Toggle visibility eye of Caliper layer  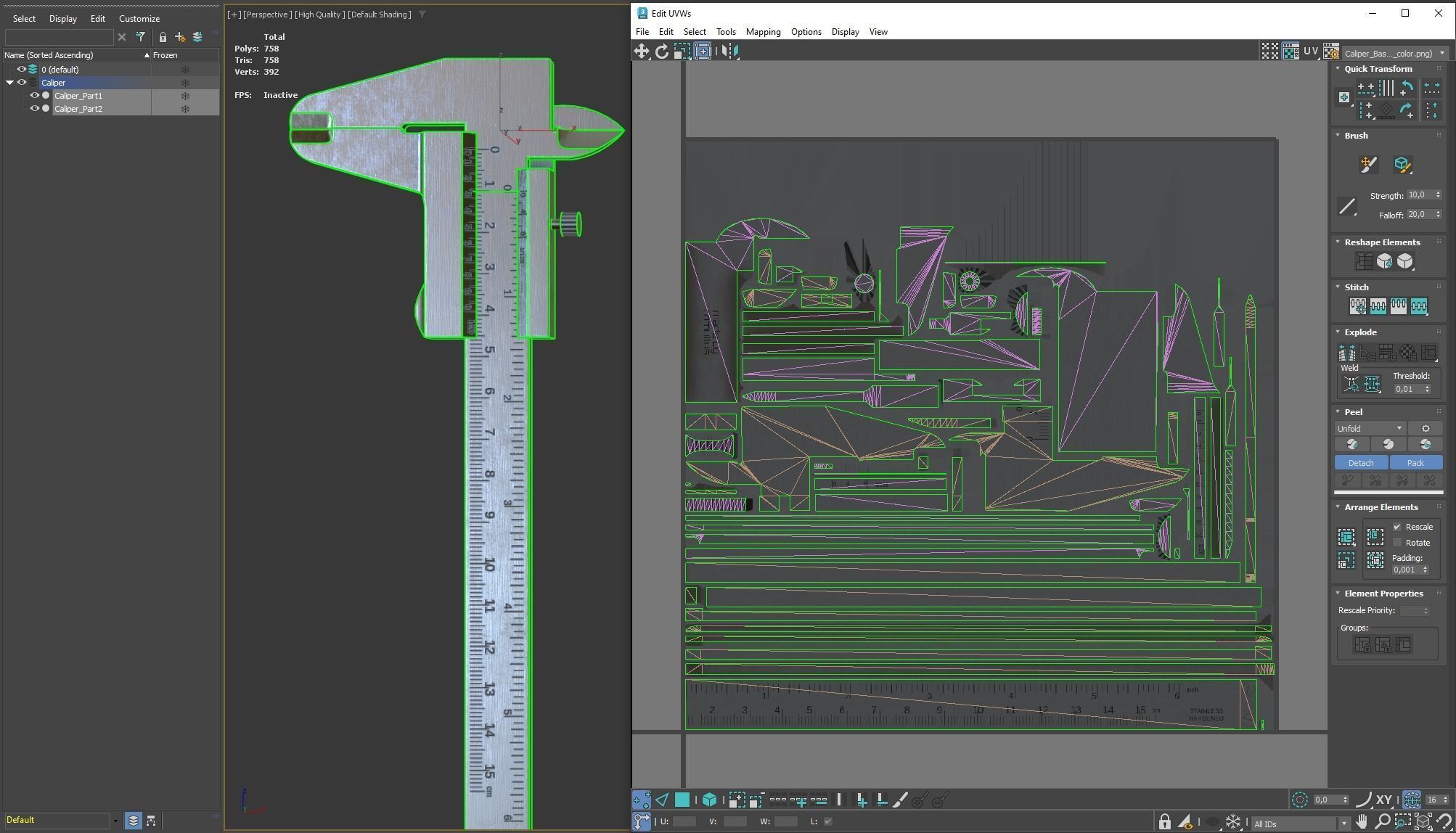21,83
